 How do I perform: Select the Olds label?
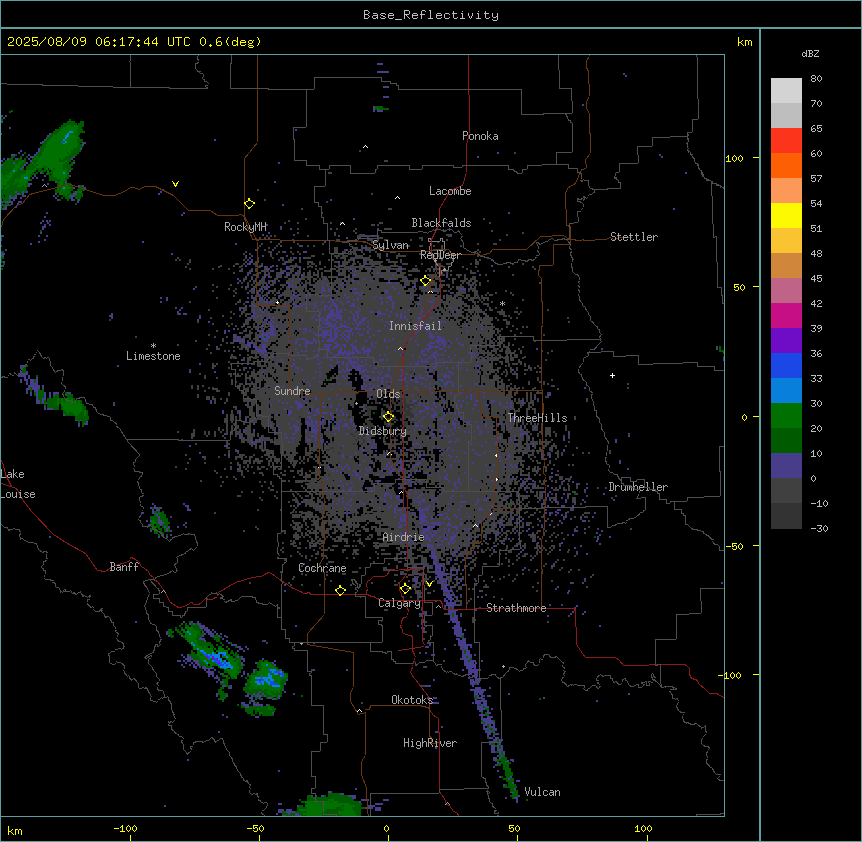click(388, 394)
